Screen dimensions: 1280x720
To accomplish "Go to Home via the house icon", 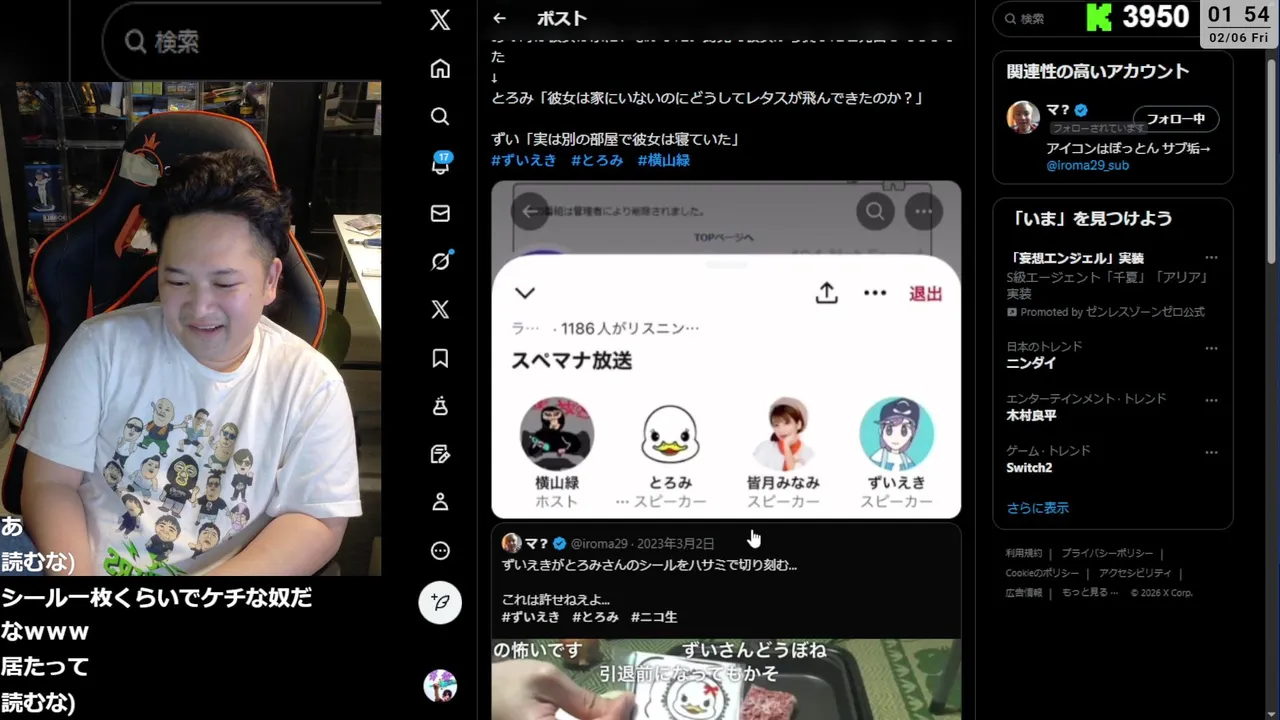I will click(x=440, y=68).
